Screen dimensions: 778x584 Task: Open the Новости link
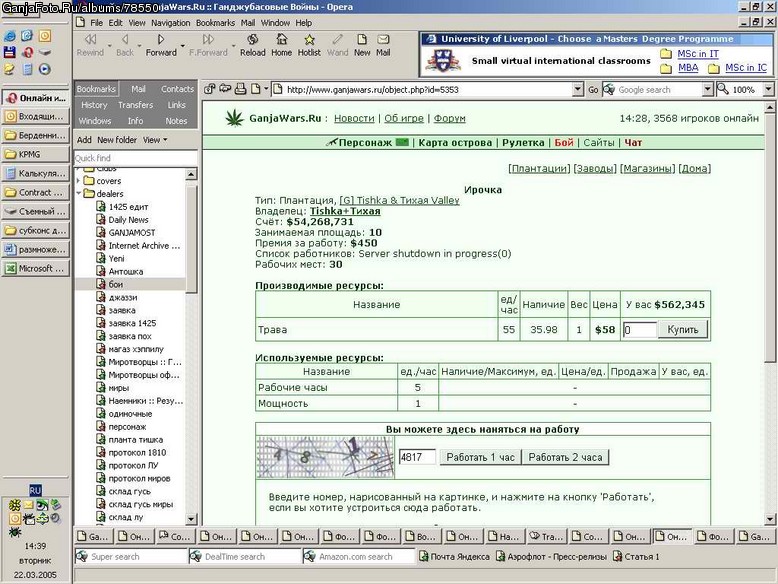(354, 118)
